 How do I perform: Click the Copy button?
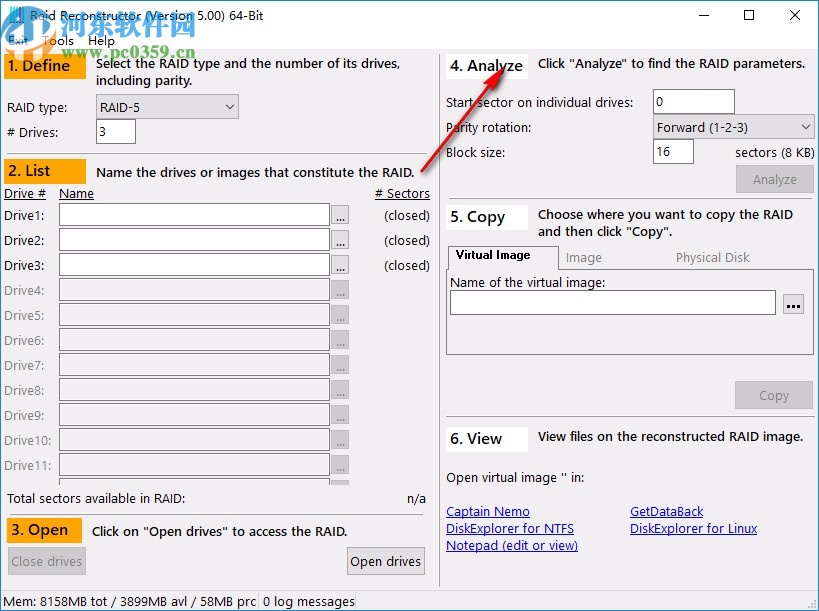point(774,395)
